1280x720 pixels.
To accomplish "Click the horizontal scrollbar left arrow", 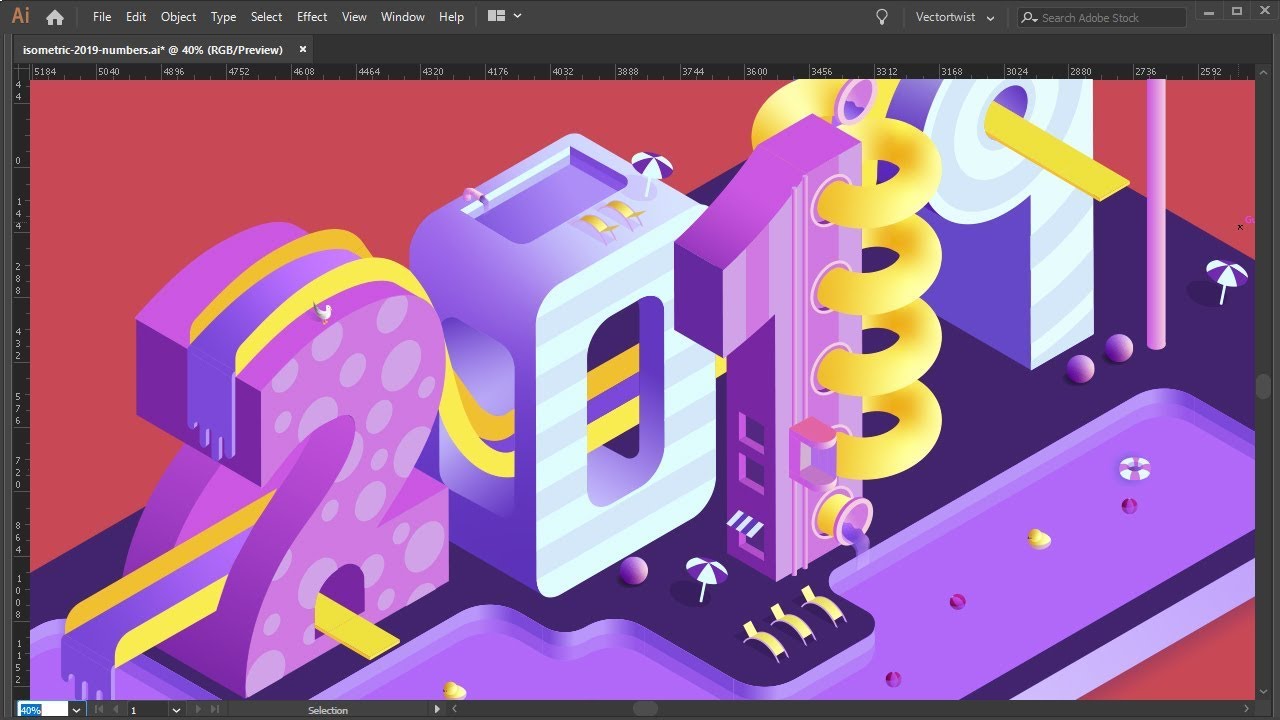I will pos(452,709).
